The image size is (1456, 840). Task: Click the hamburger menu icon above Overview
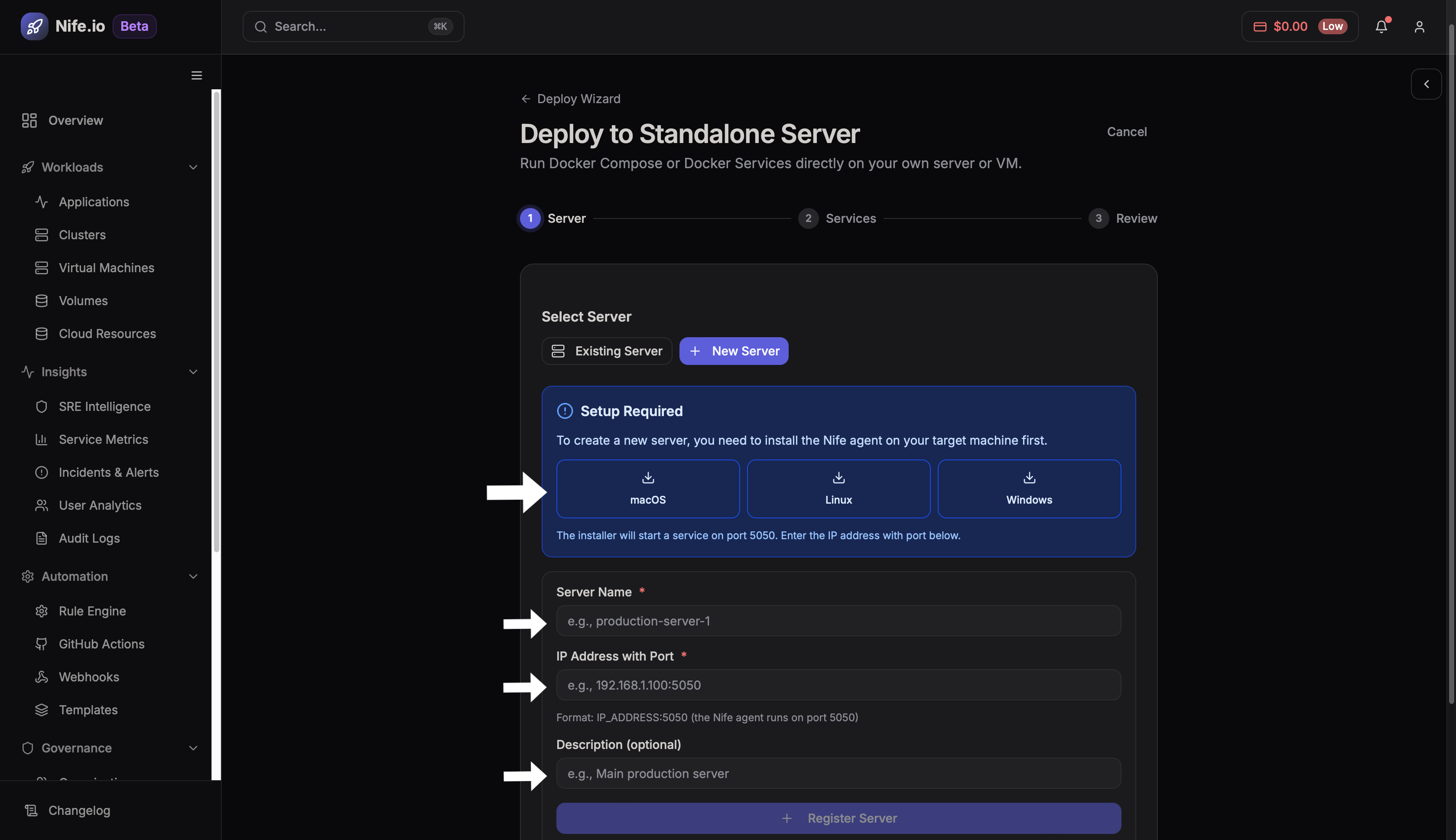pyautogui.click(x=196, y=75)
